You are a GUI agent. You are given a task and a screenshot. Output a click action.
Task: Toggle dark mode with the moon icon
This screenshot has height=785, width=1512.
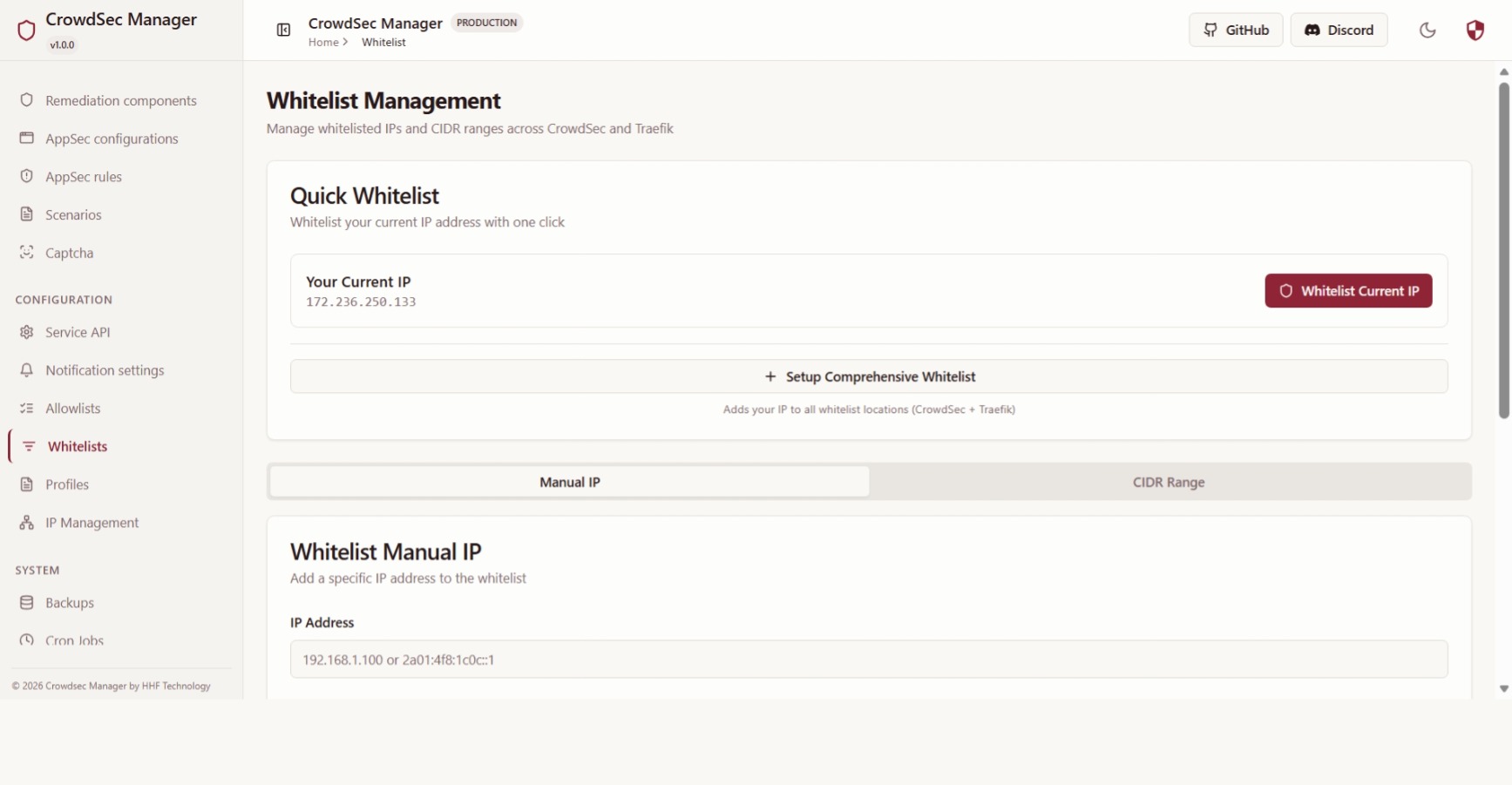pyautogui.click(x=1427, y=30)
